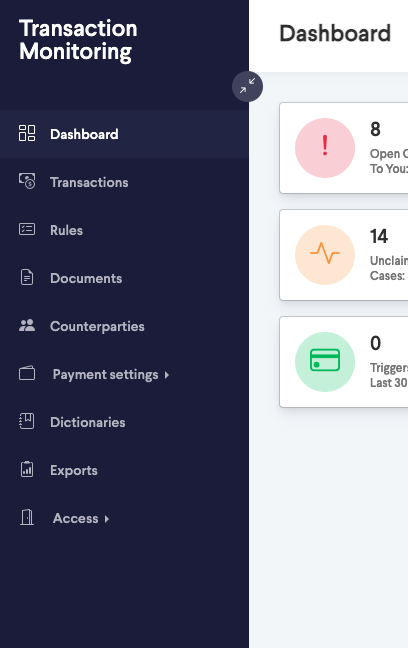Collapse the sidebar with the arrows button
Screen dimensions: 408x648
[x=247, y=87]
